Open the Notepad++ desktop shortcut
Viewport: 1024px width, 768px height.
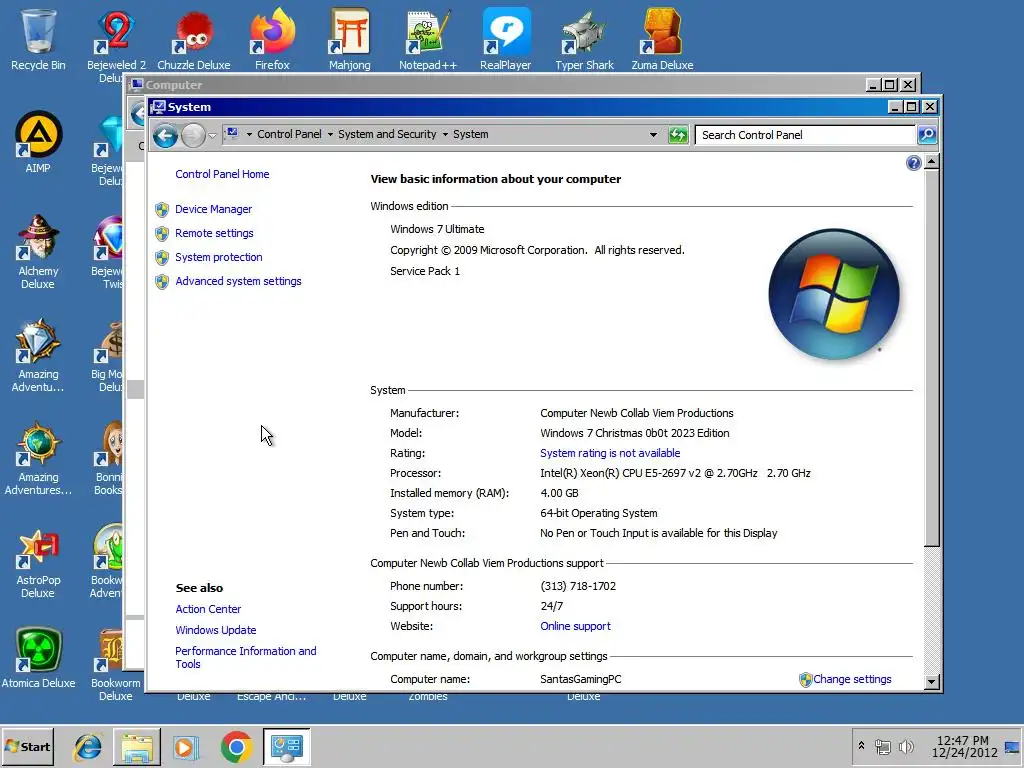click(x=428, y=39)
